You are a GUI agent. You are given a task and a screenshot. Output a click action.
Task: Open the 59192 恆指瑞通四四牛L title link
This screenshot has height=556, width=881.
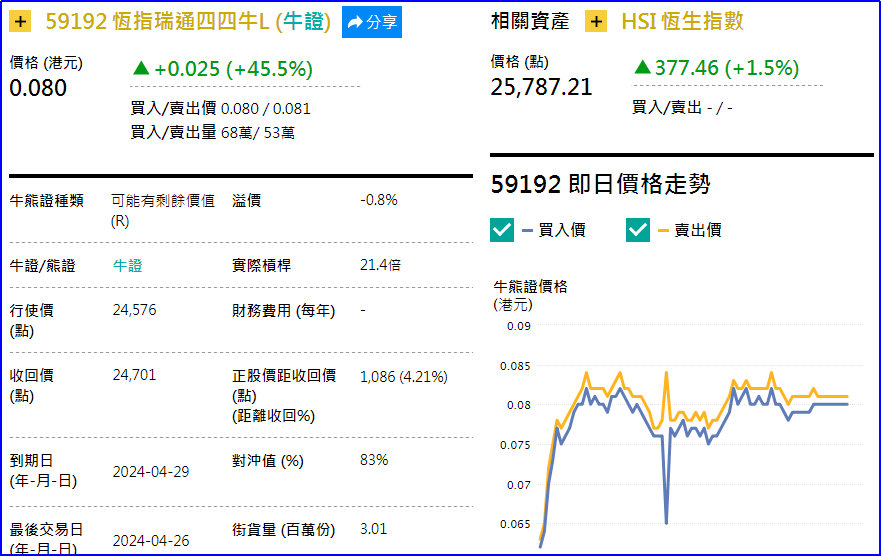(x=157, y=22)
